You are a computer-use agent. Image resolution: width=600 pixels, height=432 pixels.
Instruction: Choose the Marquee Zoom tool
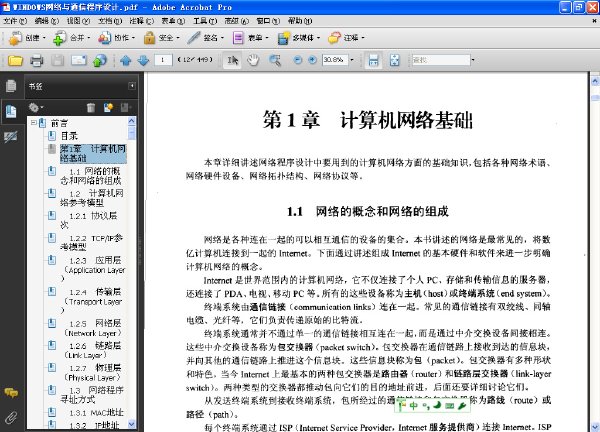click(275, 60)
